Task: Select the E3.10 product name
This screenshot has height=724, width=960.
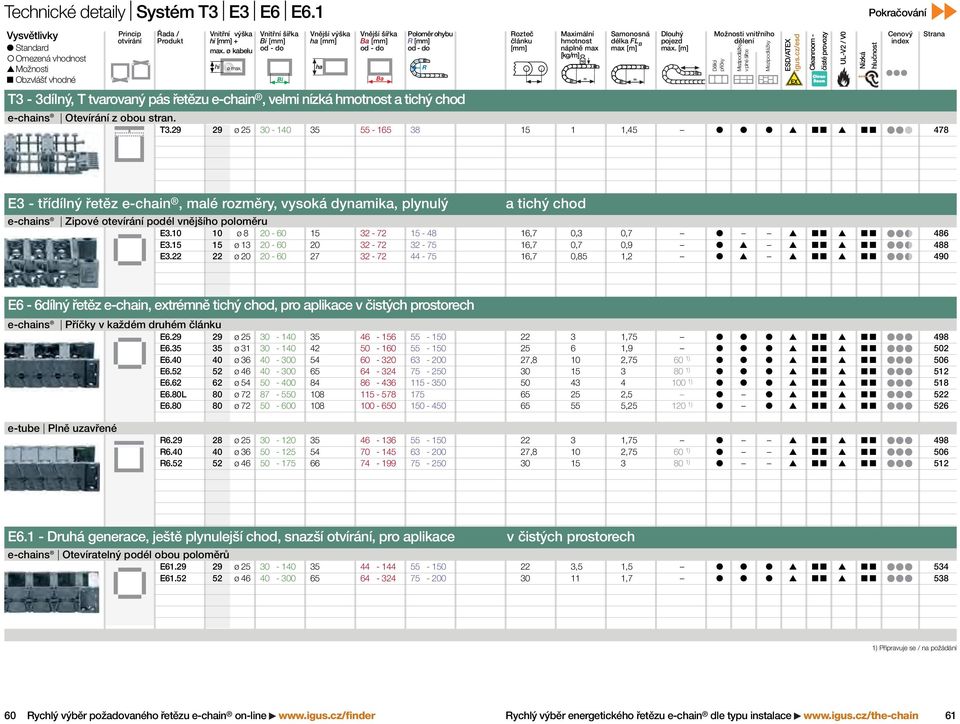Action: pos(171,233)
